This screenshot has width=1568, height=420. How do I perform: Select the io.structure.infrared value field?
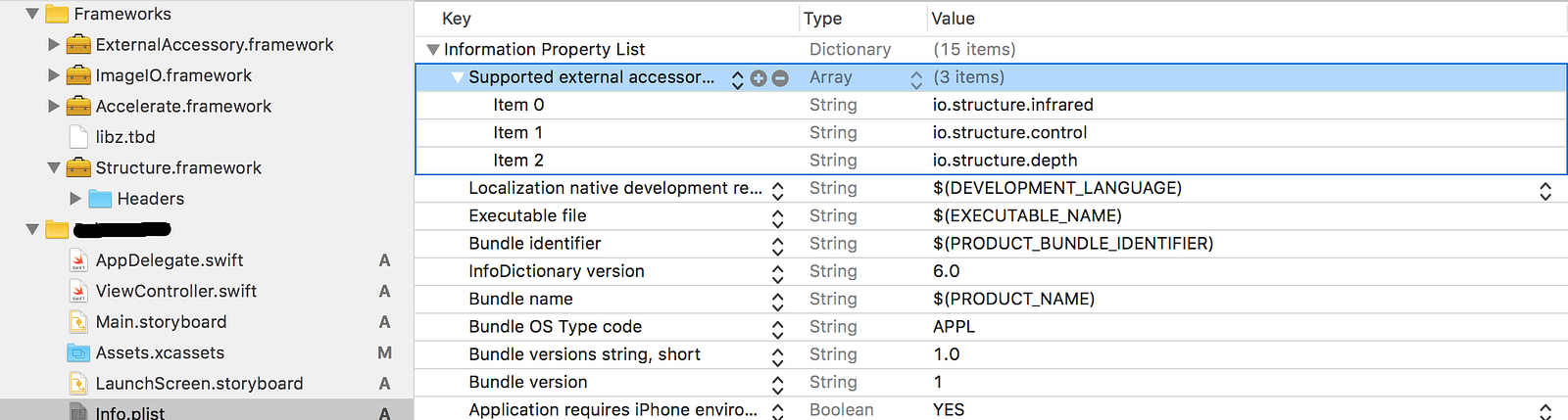[x=1012, y=105]
